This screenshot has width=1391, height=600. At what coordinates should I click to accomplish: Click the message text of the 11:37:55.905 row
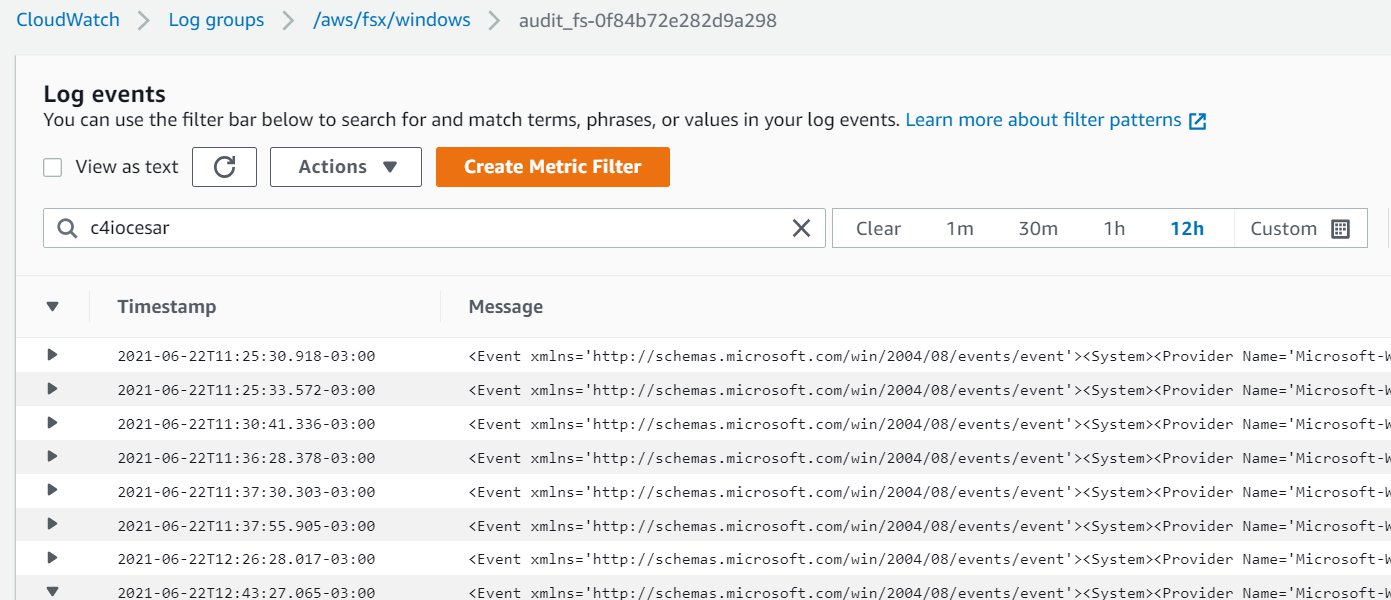930,526
